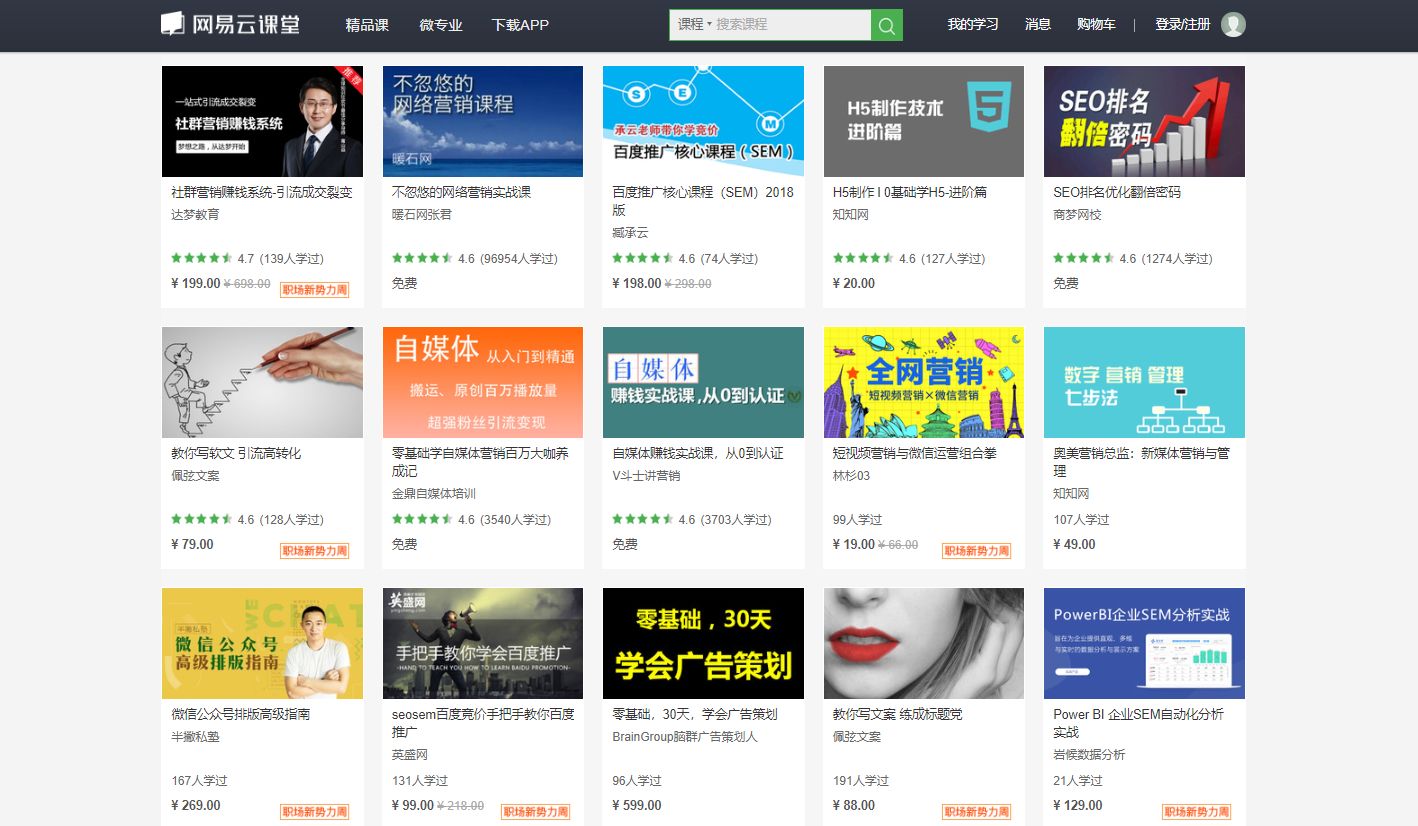This screenshot has height=826, width=1418.
Task: Expand the 课程 search type dropdown
Action: (x=694, y=24)
